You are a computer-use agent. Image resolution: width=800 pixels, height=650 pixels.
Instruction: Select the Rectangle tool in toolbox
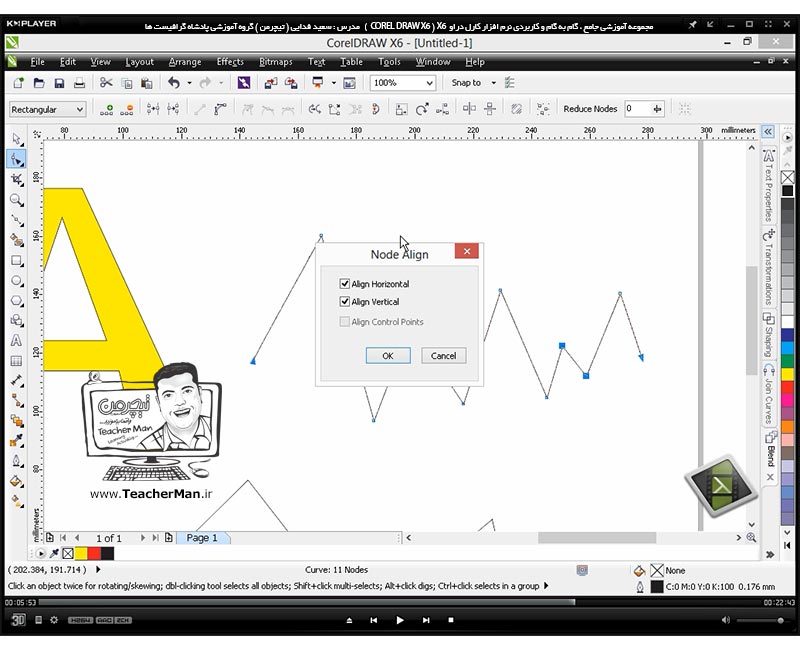click(16, 261)
